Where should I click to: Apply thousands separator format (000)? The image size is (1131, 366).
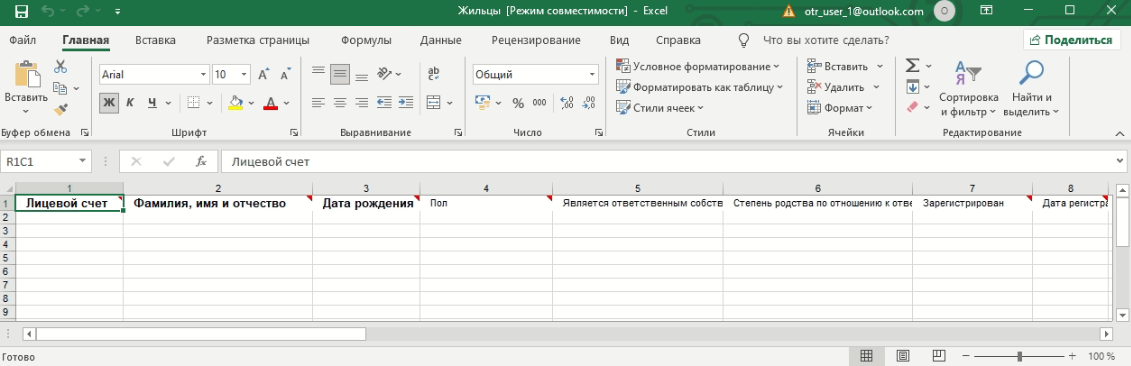point(540,103)
